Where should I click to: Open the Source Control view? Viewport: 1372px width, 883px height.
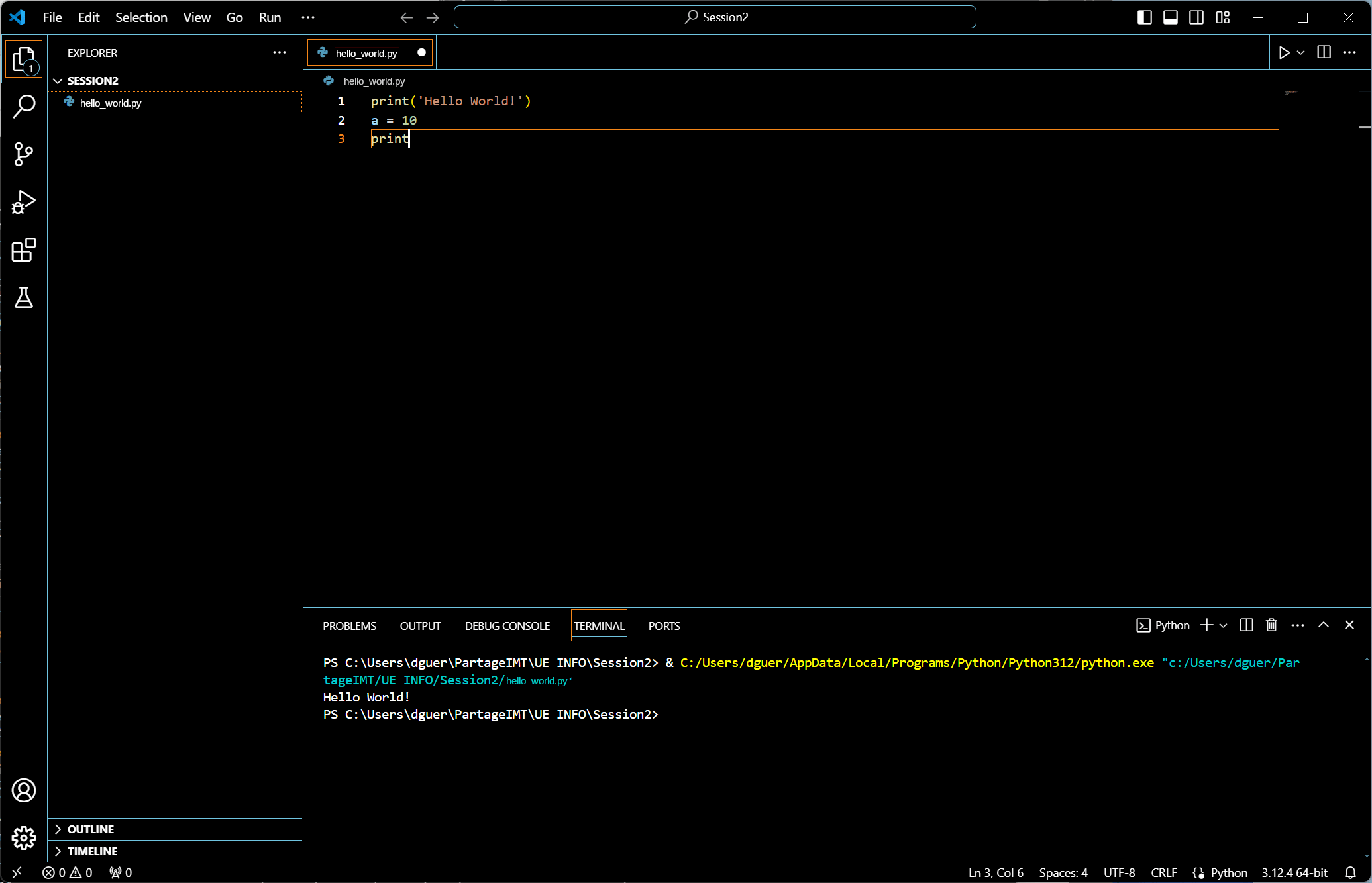point(24,154)
